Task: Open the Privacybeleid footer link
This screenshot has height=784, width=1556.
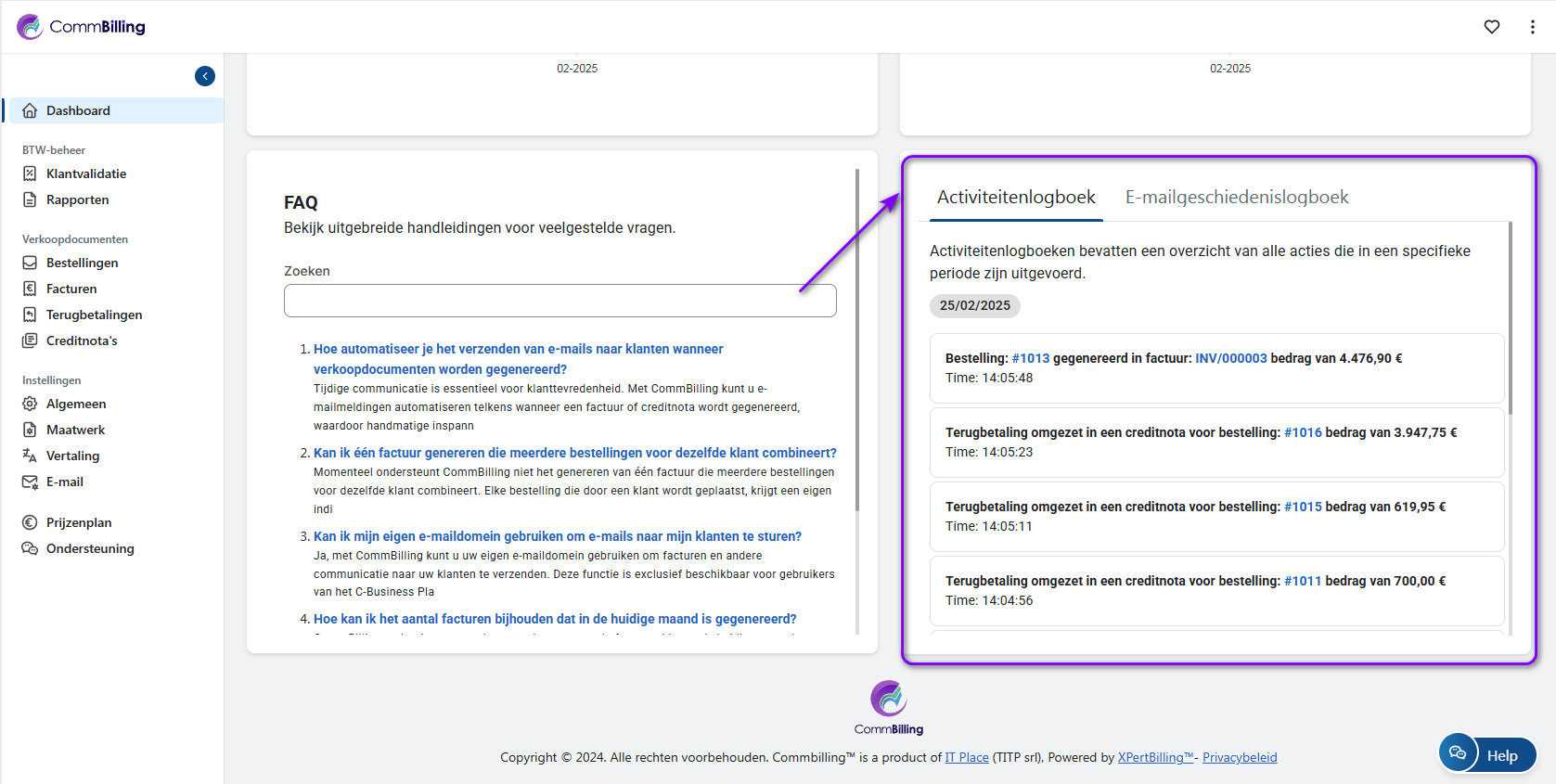Action: [x=1240, y=757]
